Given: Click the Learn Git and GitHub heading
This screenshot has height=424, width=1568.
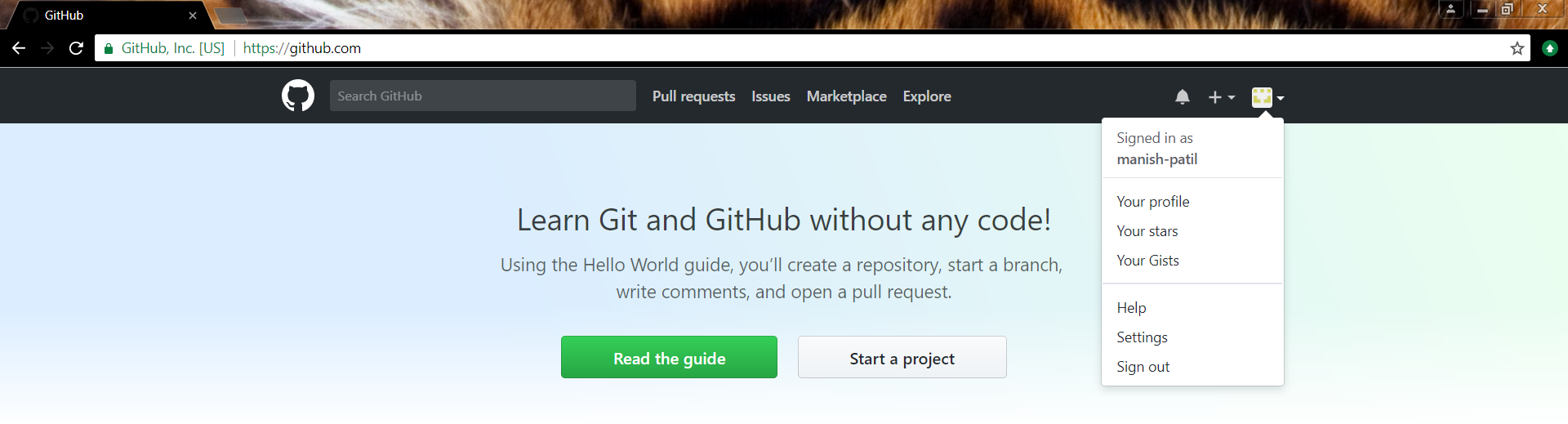Looking at the screenshot, I should [x=783, y=220].
